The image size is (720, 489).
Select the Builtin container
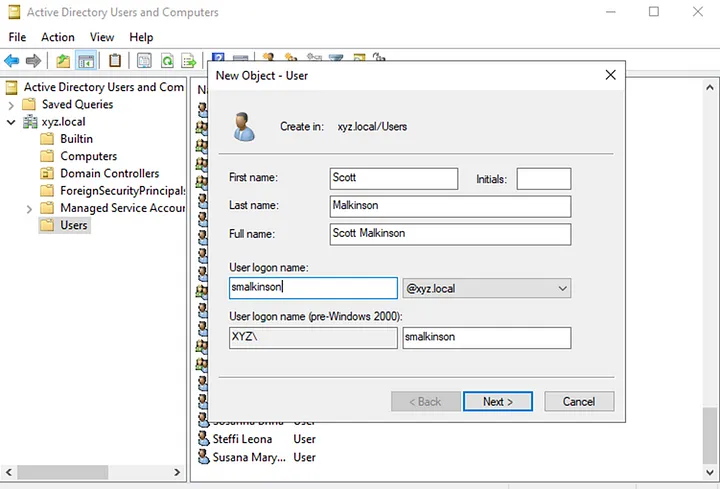coord(76,139)
